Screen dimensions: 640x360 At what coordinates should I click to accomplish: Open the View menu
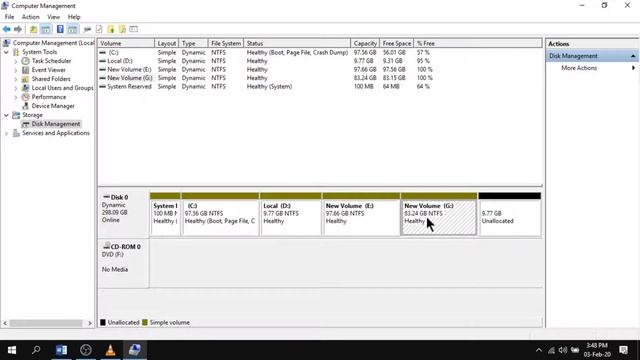click(x=53, y=17)
